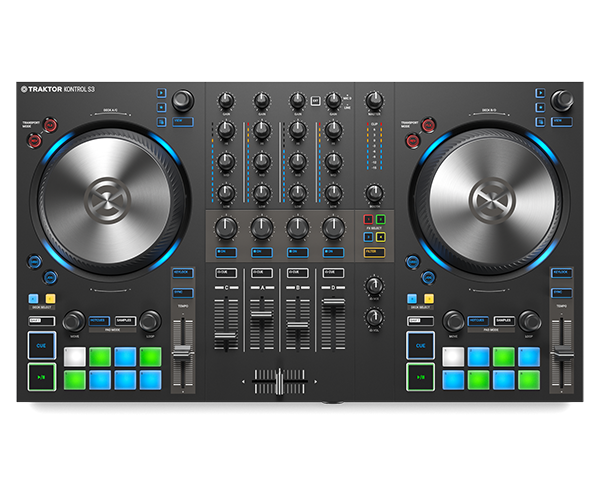Select right deck SAMPLES pad mode
This screenshot has height=480, width=600.
(x=504, y=321)
